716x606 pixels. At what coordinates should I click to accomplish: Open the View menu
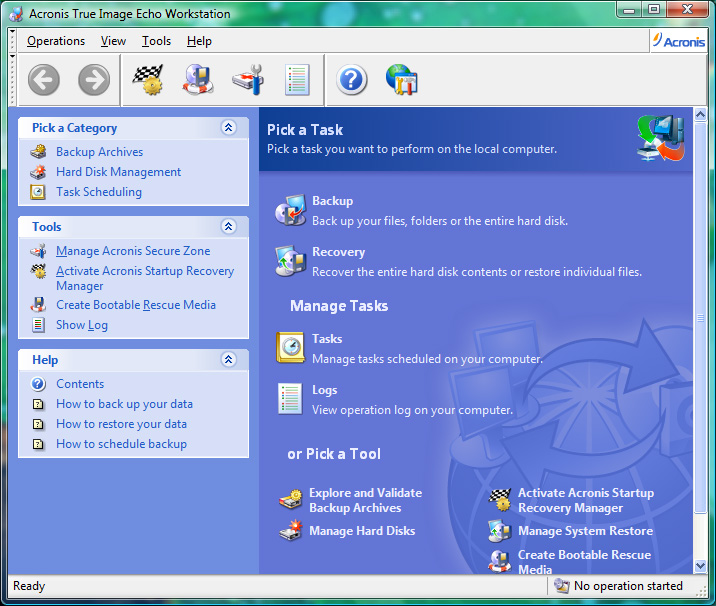coord(113,41)
